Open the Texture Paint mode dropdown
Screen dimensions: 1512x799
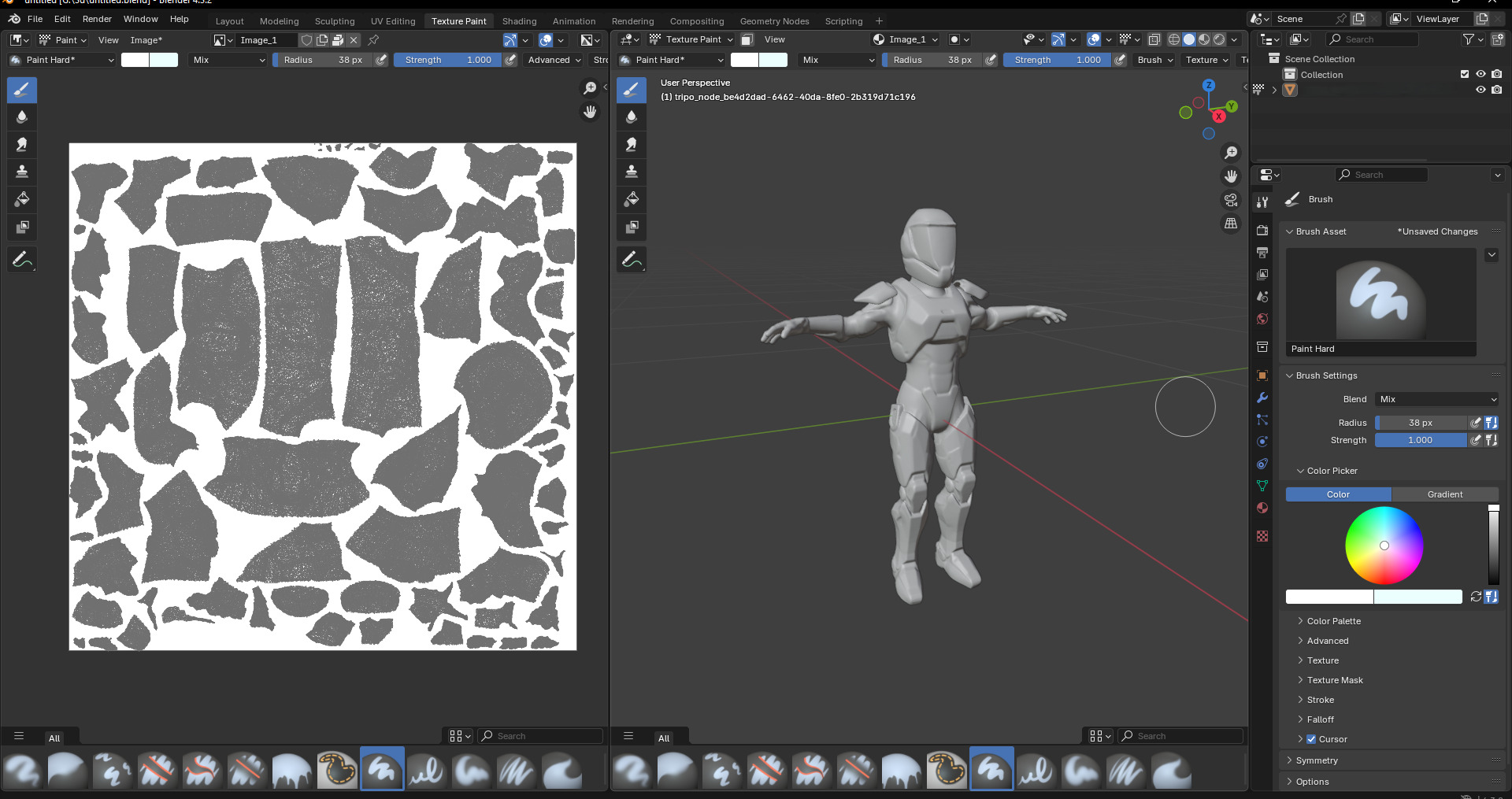tap(691, 39)
